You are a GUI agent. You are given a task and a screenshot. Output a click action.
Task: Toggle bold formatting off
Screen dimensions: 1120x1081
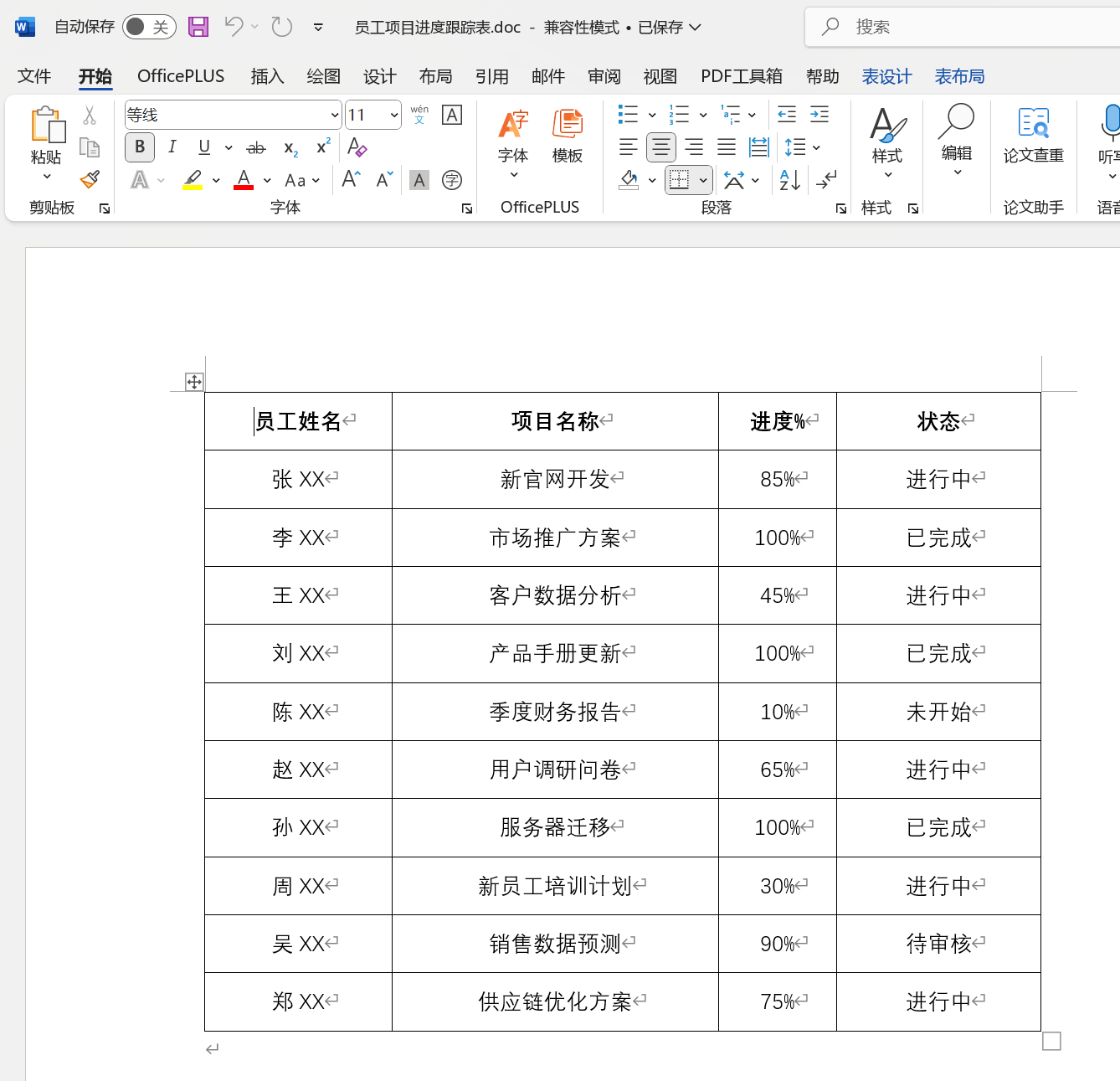point(139,147)
